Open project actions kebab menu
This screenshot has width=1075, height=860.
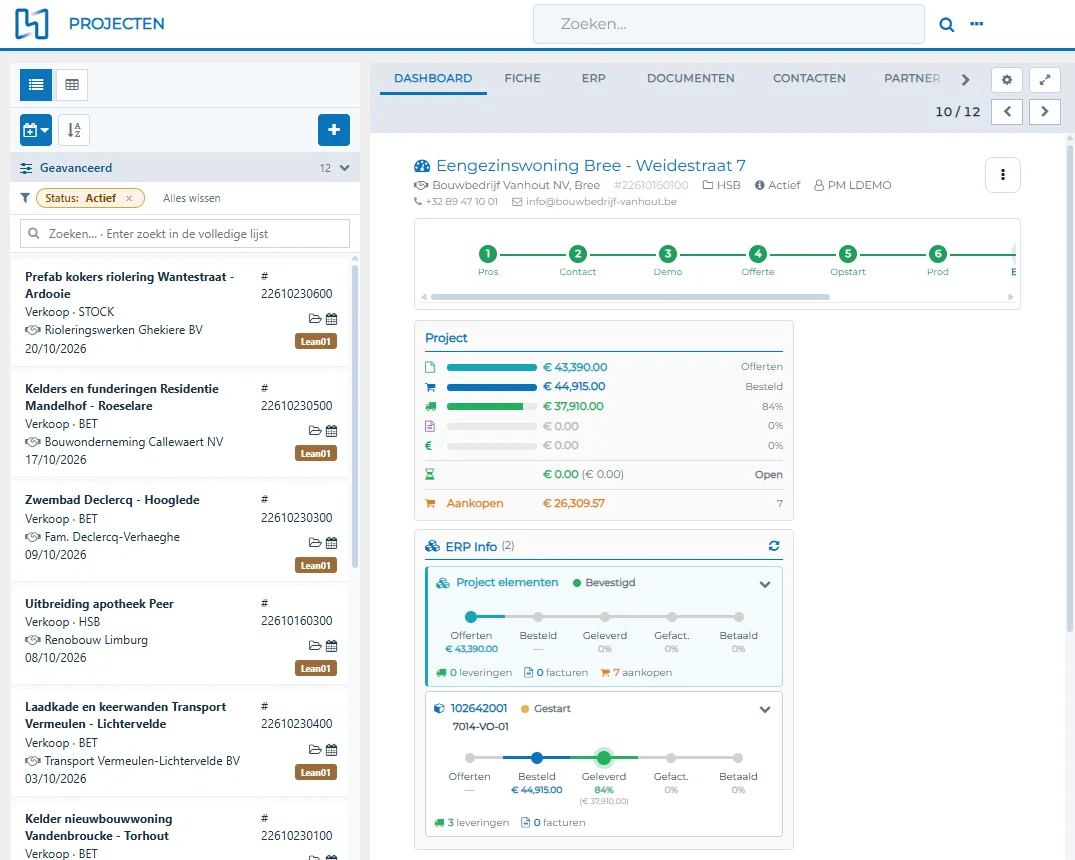point(1002,175)
